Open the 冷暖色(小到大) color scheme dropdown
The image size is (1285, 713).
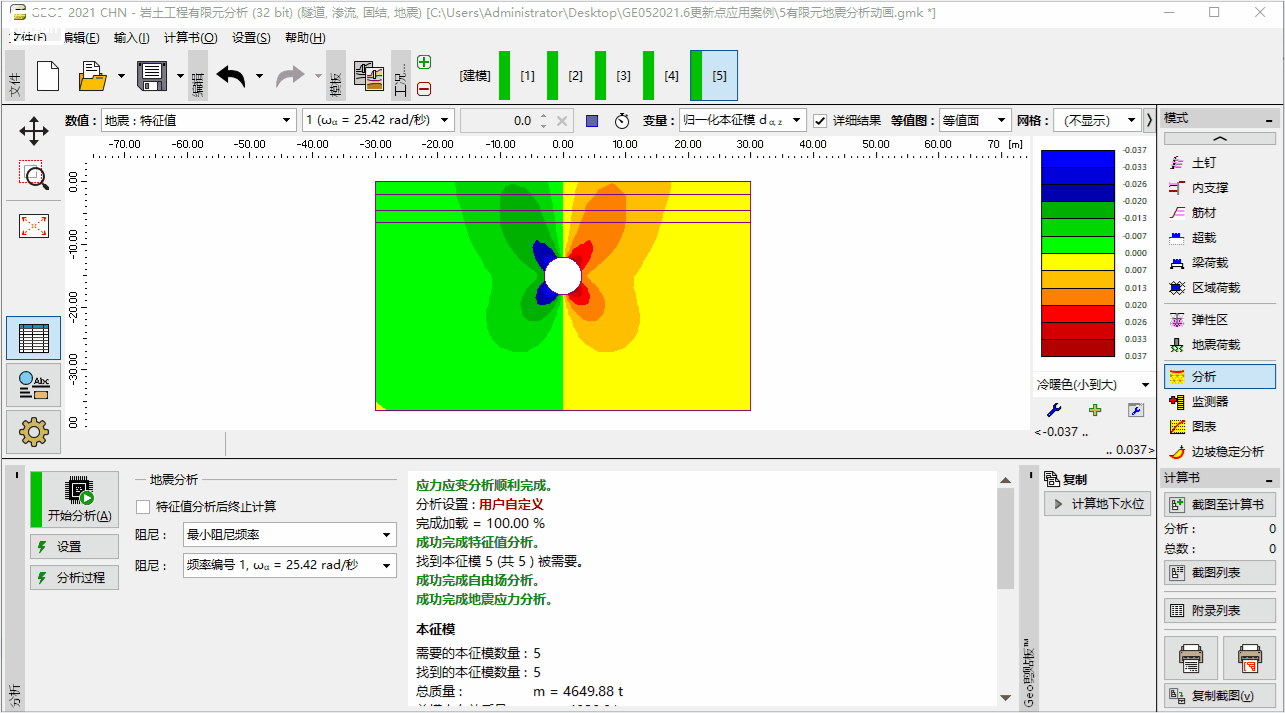click(x=1092, y=385)
